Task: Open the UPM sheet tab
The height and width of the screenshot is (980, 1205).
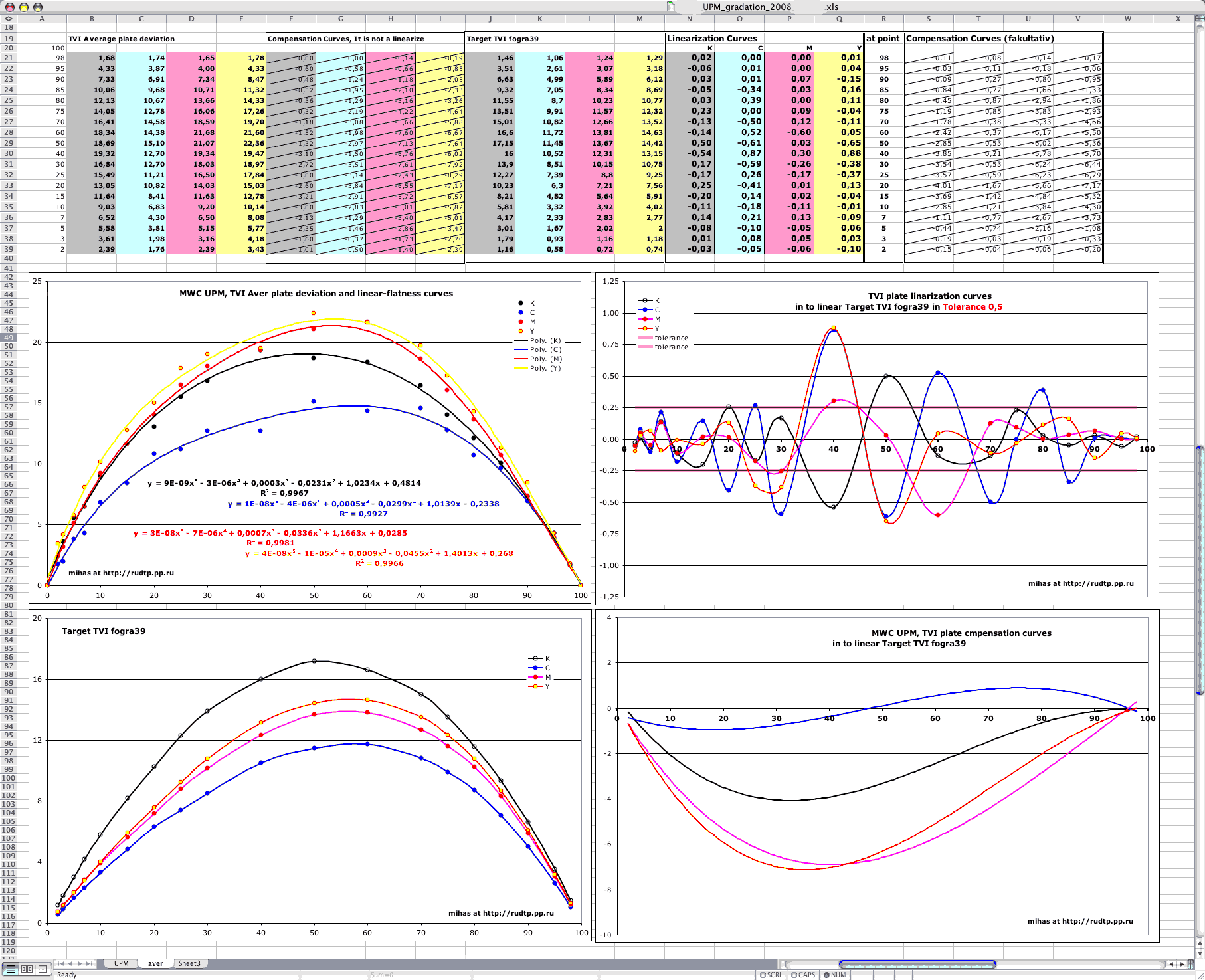Action: pyautogui.click(x=121, y=963)
